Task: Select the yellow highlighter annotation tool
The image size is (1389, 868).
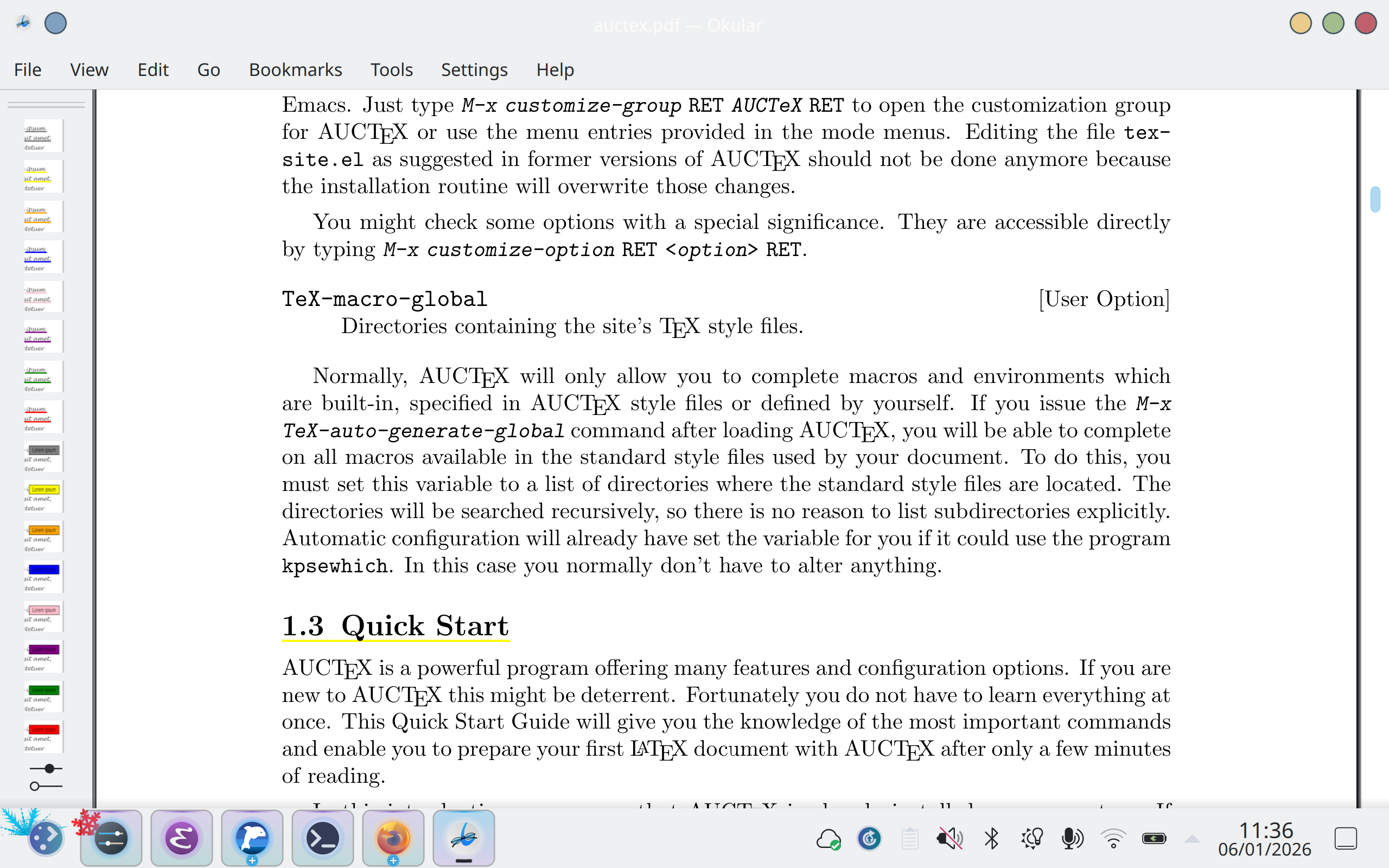Action: [43, 497]
